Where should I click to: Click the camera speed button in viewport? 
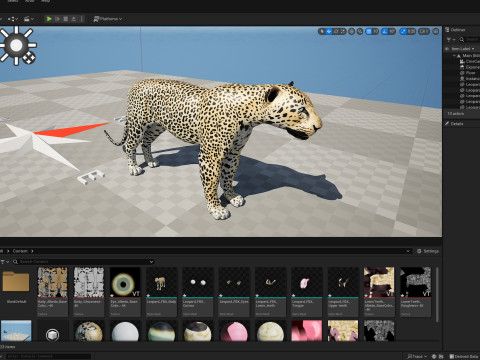[424, 31]
